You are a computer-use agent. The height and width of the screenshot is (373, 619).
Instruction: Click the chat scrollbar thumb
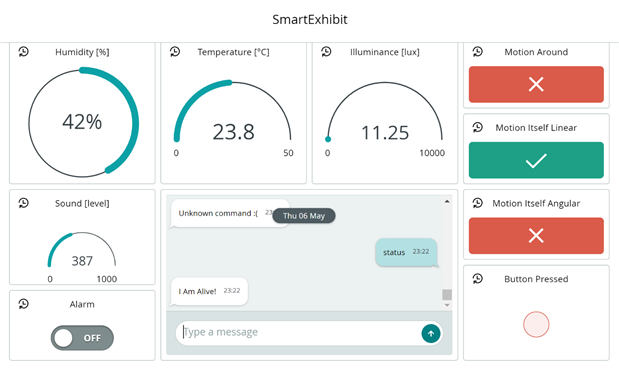[x=447, y=294]
